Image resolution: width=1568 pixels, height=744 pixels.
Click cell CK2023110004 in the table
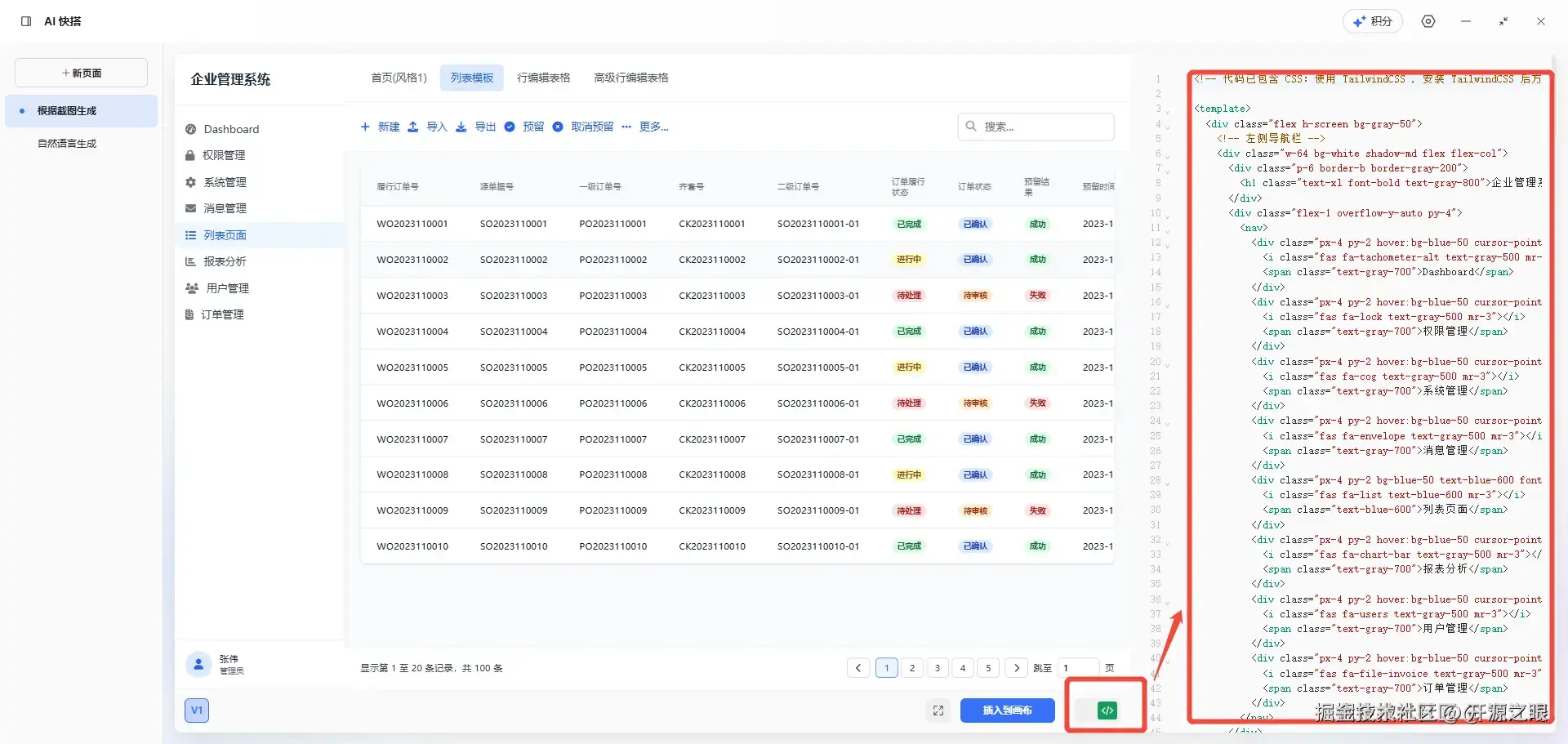[712, 332]
